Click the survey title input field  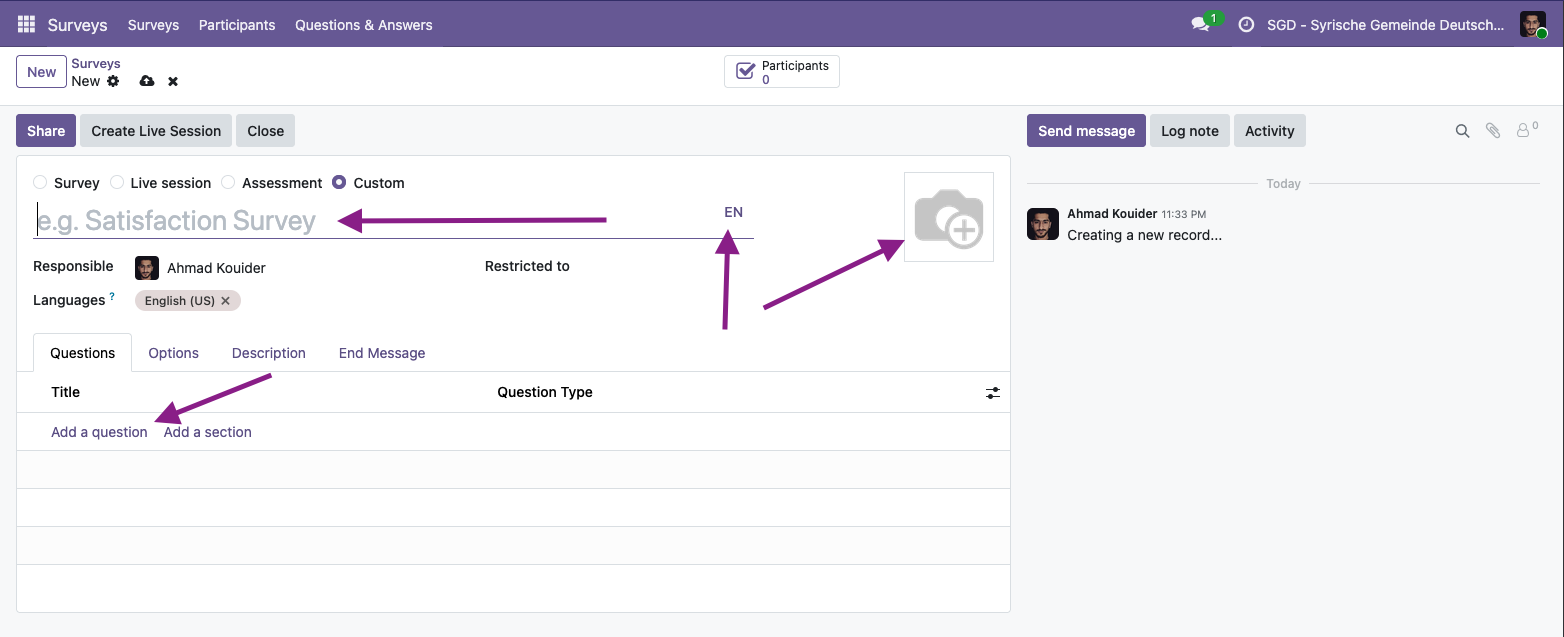(x=370, y=220)
